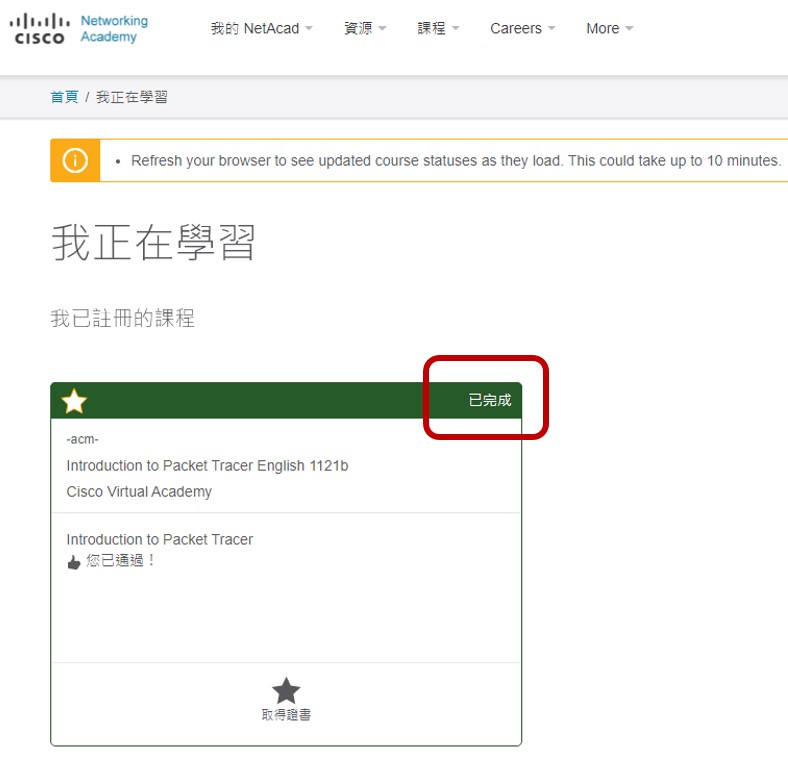788x758 pixels.
Task: Click the thumbs-up passed icon
Action: coord(74,562)
